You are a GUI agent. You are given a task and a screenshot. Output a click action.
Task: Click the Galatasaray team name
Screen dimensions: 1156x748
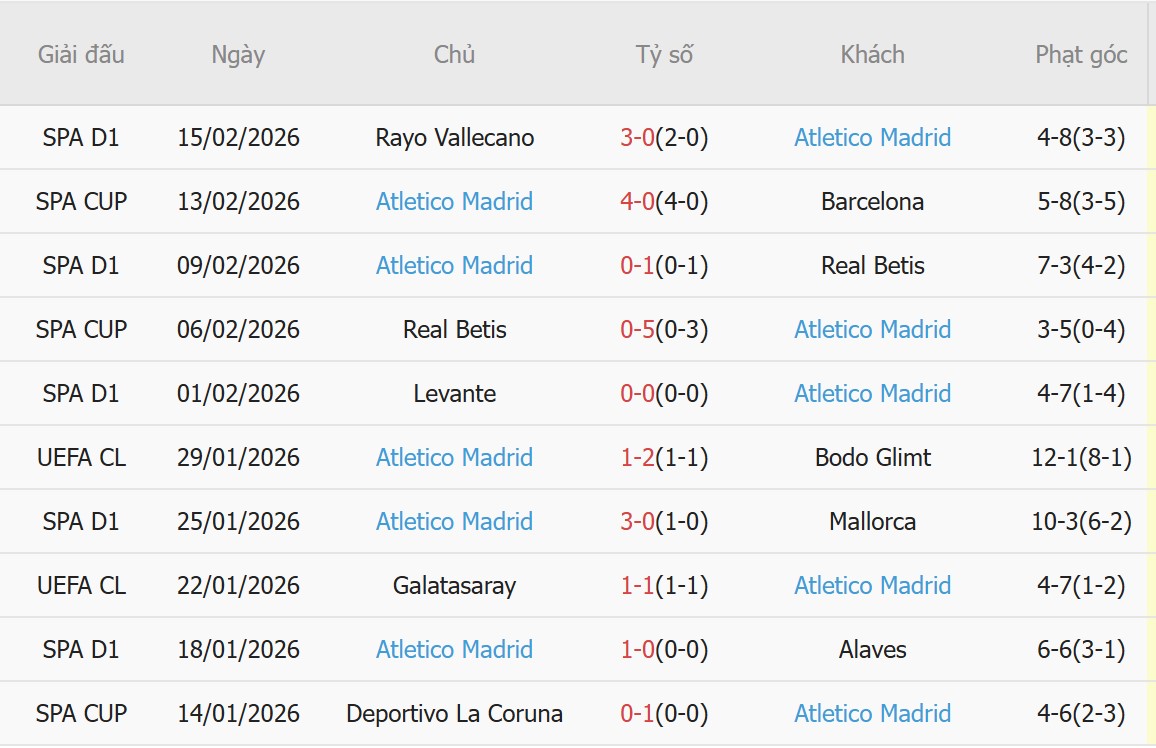pos(454,586)
